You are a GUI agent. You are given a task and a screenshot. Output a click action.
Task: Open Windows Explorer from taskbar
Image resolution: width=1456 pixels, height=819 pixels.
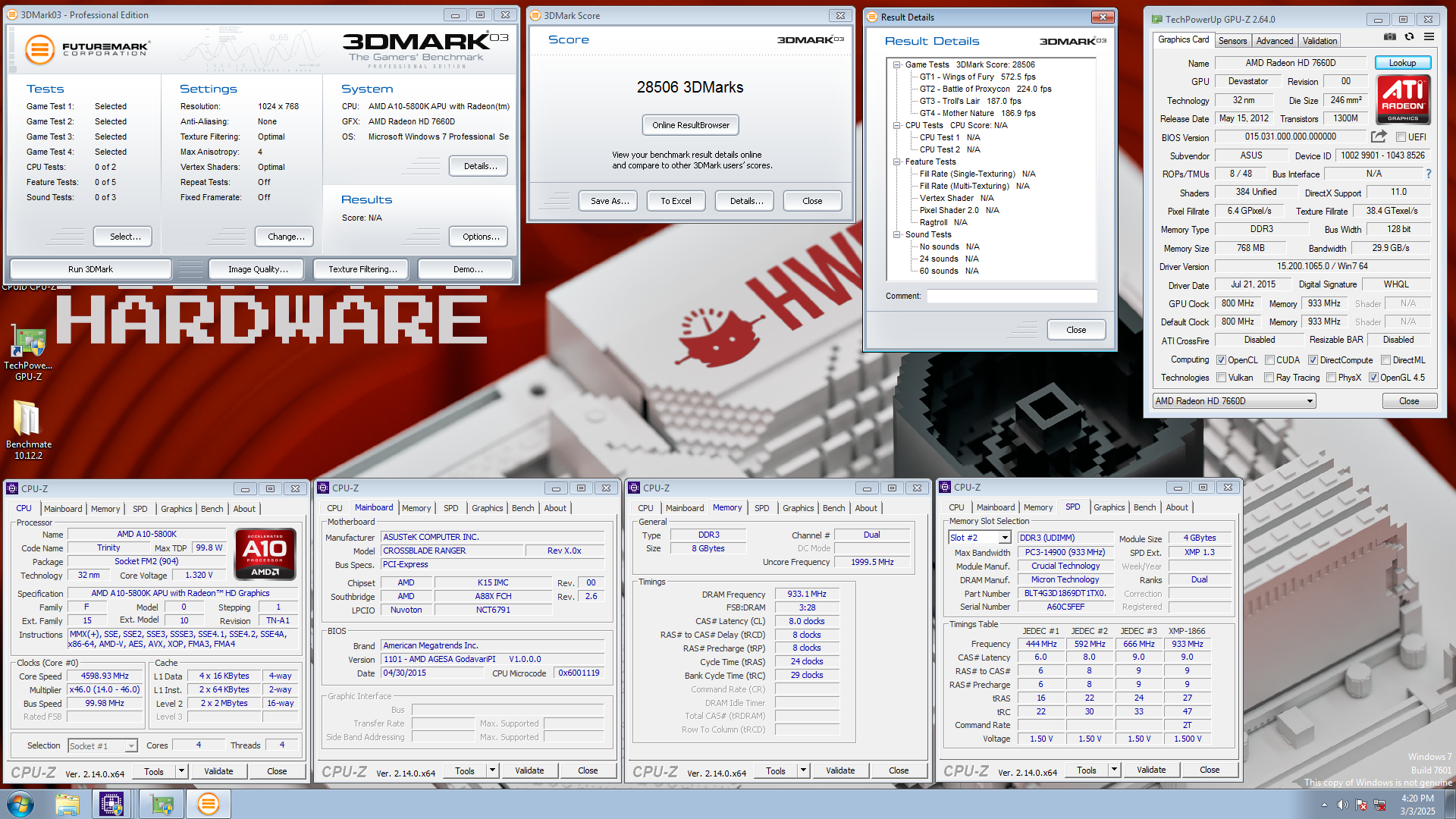(67, 804)
